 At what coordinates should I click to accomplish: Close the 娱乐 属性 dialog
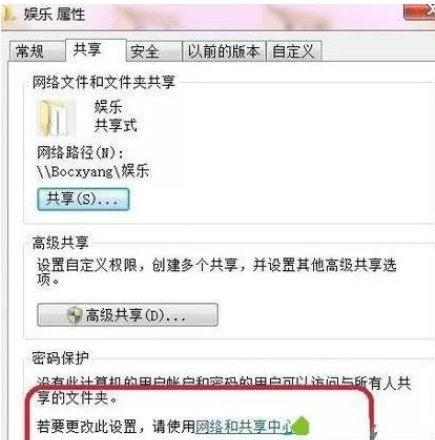(419, 12)
